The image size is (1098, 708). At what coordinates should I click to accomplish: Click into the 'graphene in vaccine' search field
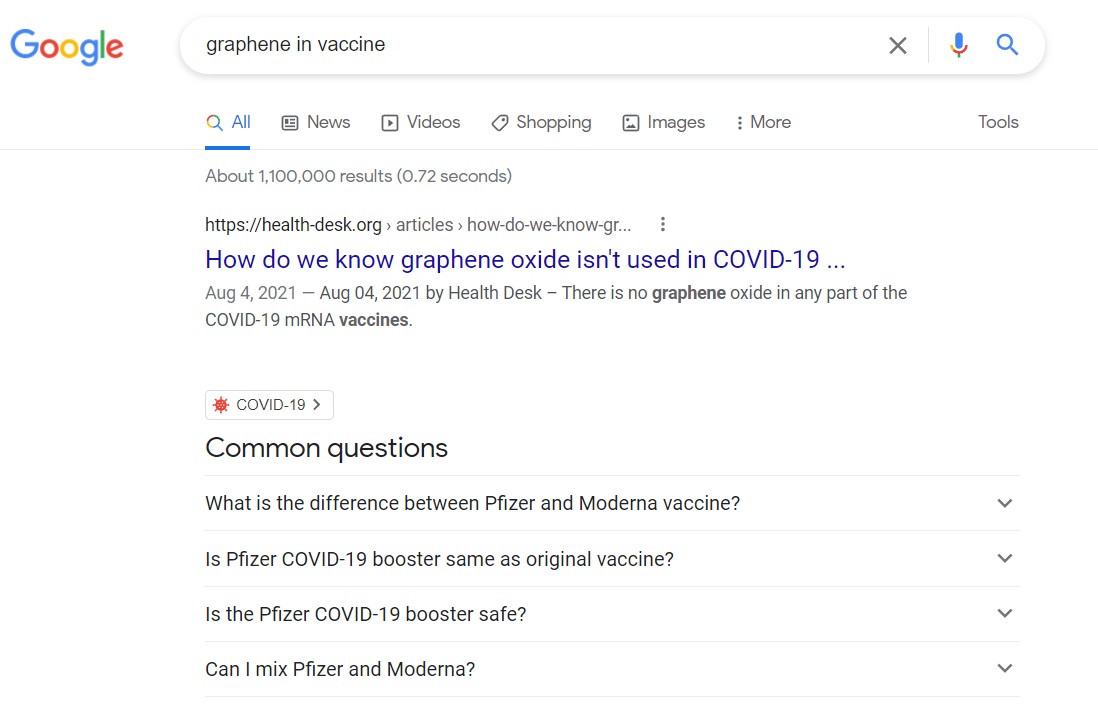pyautogui.click(x=530, y=45)
